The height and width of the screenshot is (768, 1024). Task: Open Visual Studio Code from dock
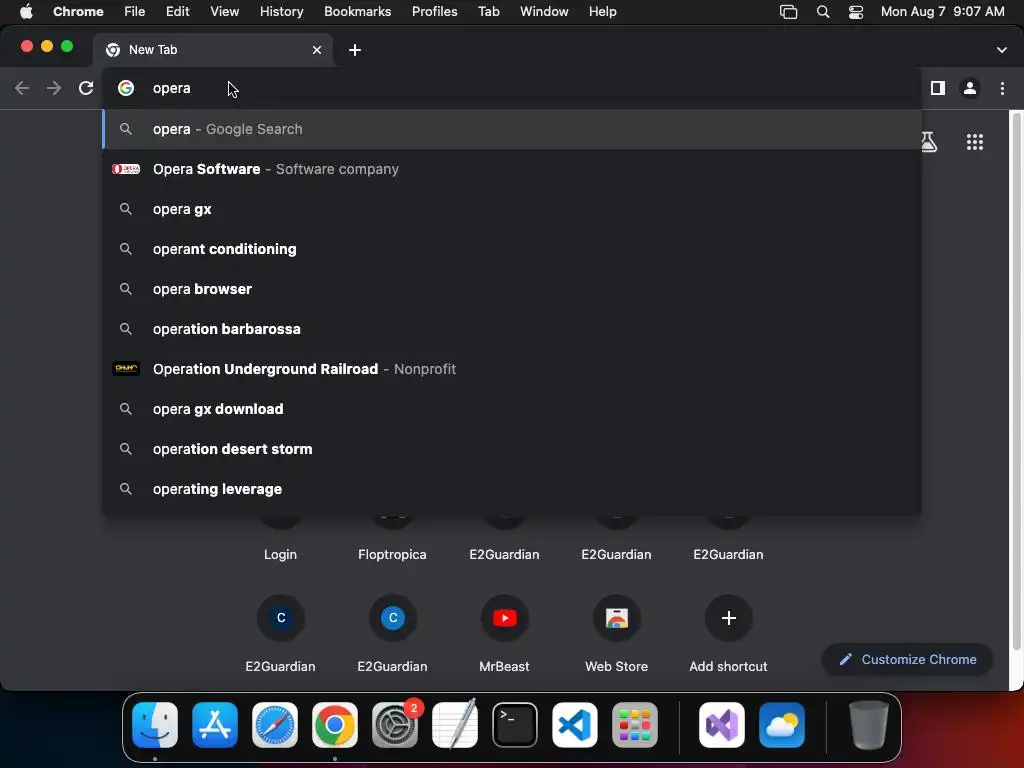pyautogui.click(x=575, y=725)
